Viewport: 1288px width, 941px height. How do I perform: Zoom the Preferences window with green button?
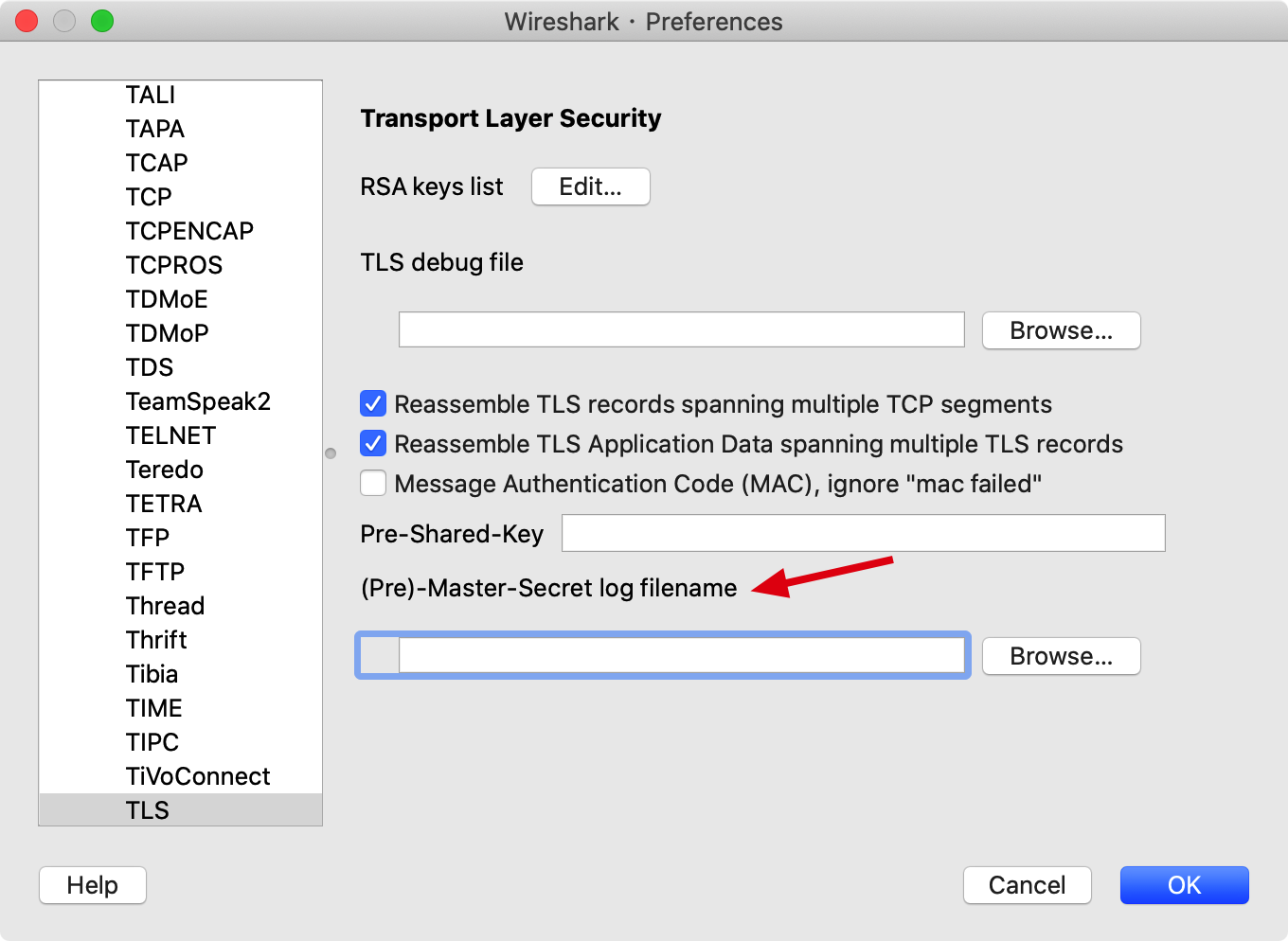point(102,21)
